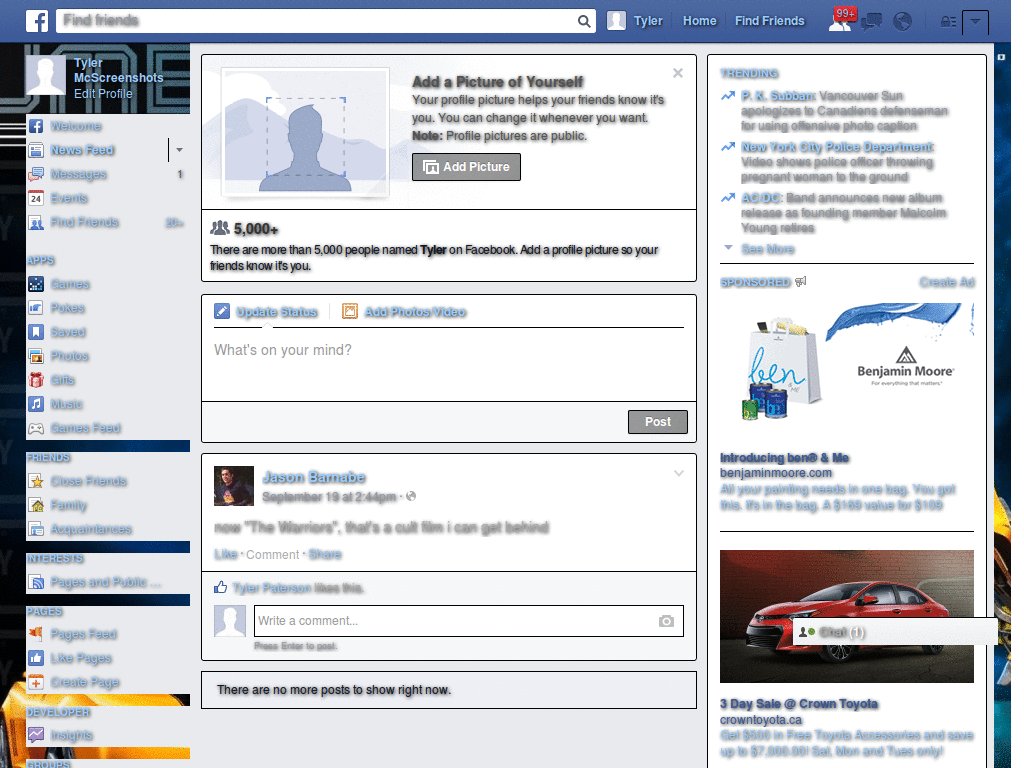Open Music in sidebar
Image resolution: width=1024 pixels, height=768 pixels.
[x=67, y=404]
